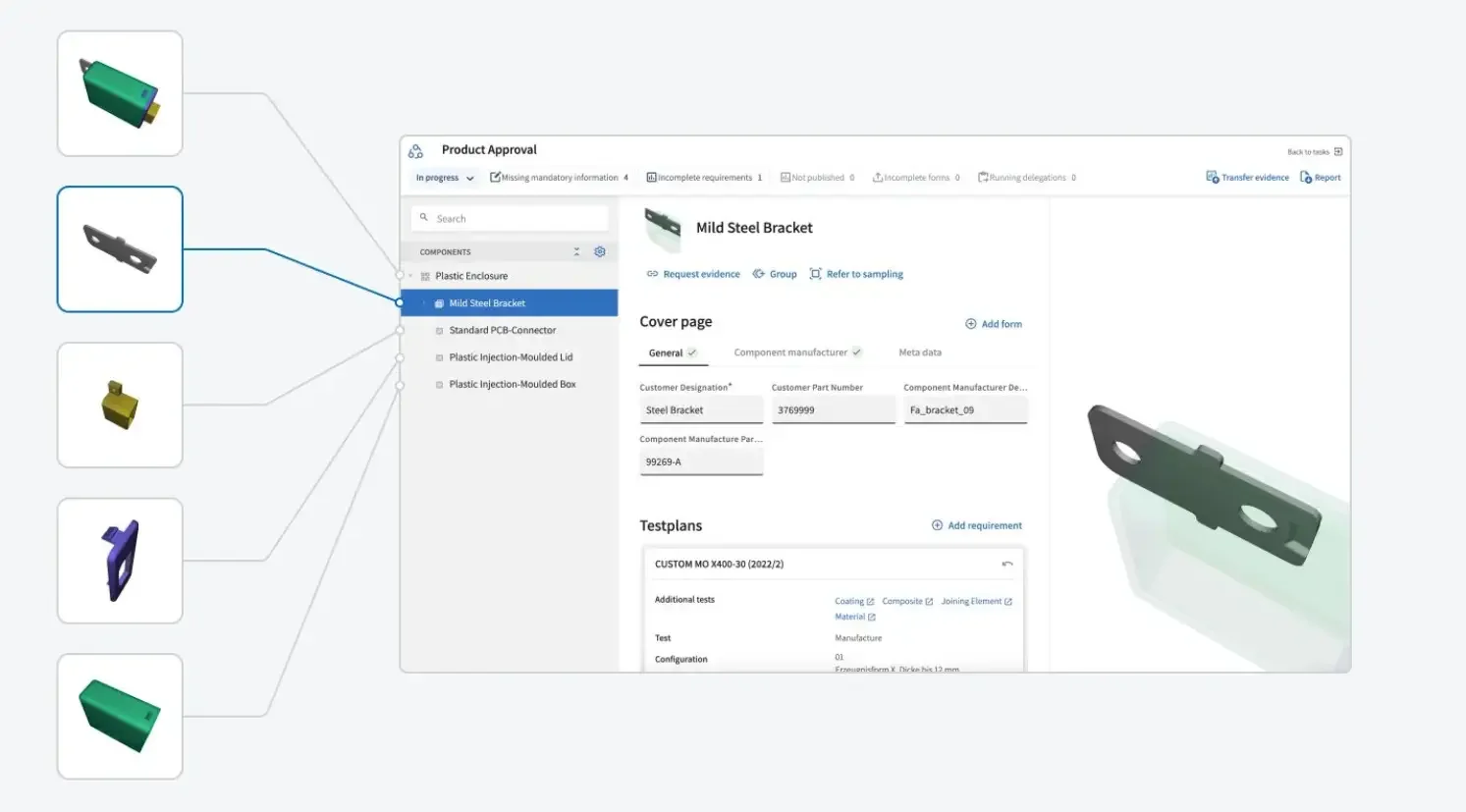Click the Plastic Injection-Moulded Lid component icon

(x=439, y=357)
